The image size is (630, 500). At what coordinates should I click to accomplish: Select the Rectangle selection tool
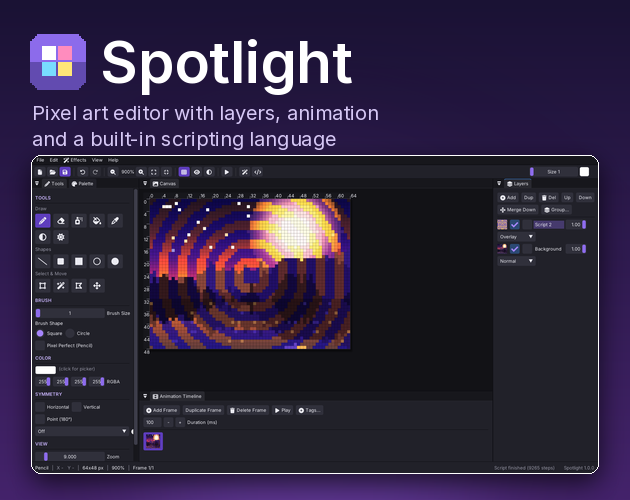coord(43,286)
